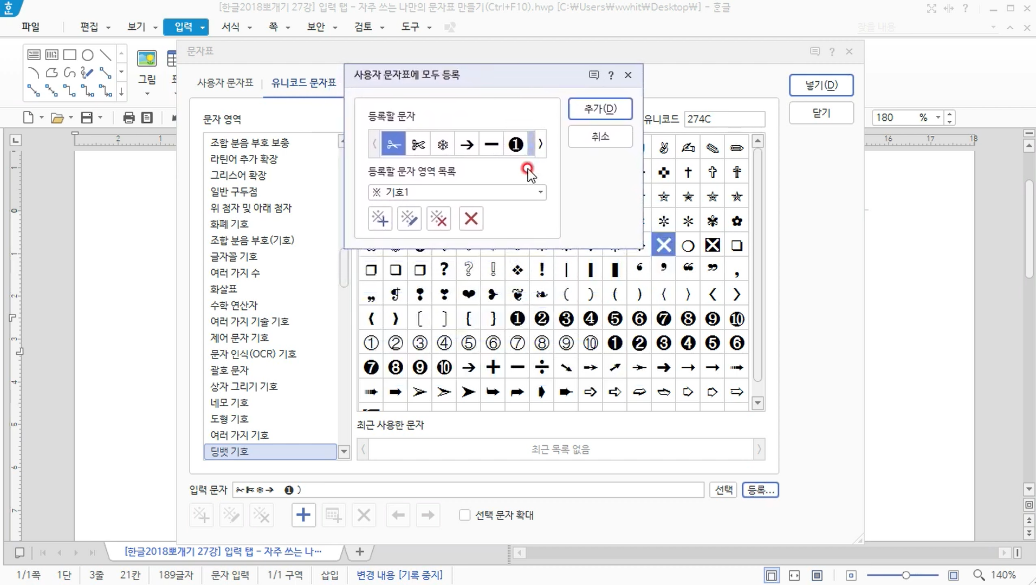Expand the 보안 menu dropdown arrow
The image size is (1036, 585).
(x=335, y=28)
